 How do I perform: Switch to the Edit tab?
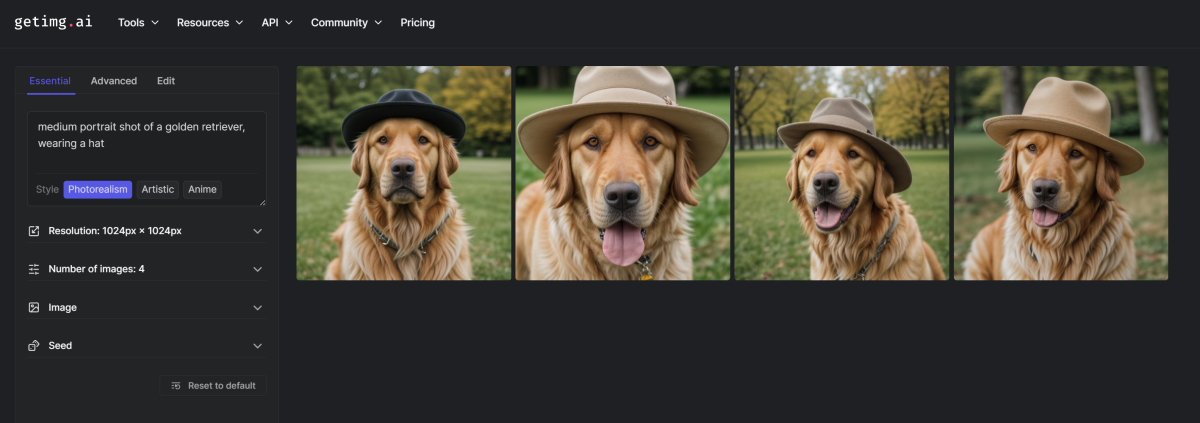coord(166,81)
